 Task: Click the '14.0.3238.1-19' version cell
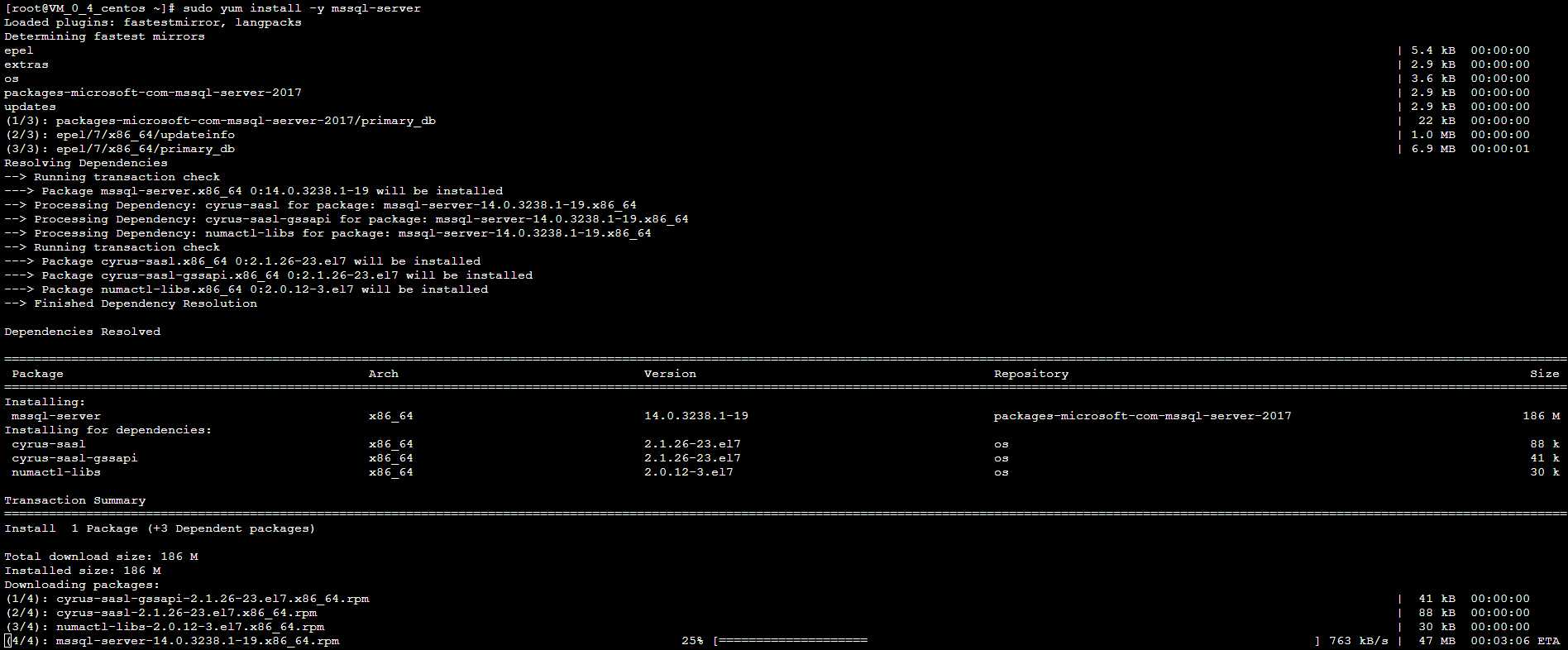pos(696,416)
